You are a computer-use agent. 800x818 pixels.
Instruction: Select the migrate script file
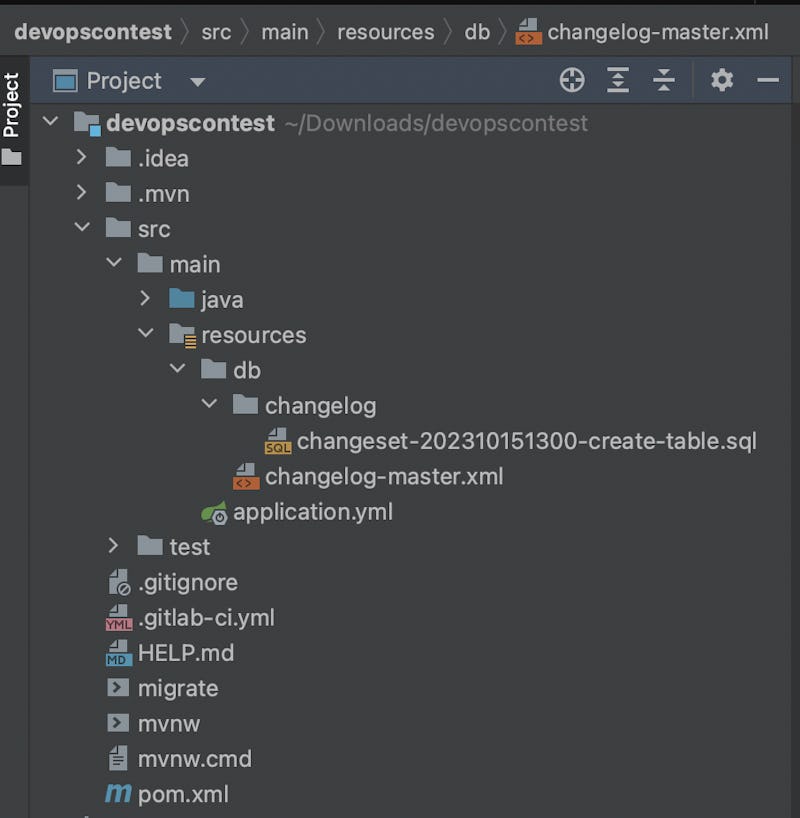coord(177,689)
